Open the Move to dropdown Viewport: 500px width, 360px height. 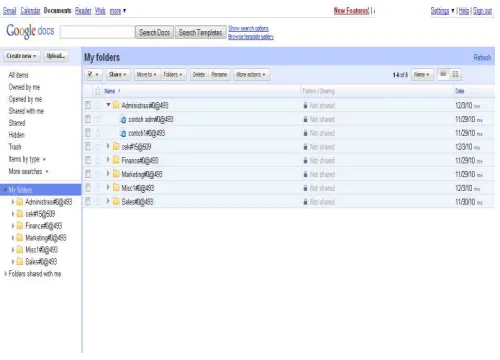(146, 75)
